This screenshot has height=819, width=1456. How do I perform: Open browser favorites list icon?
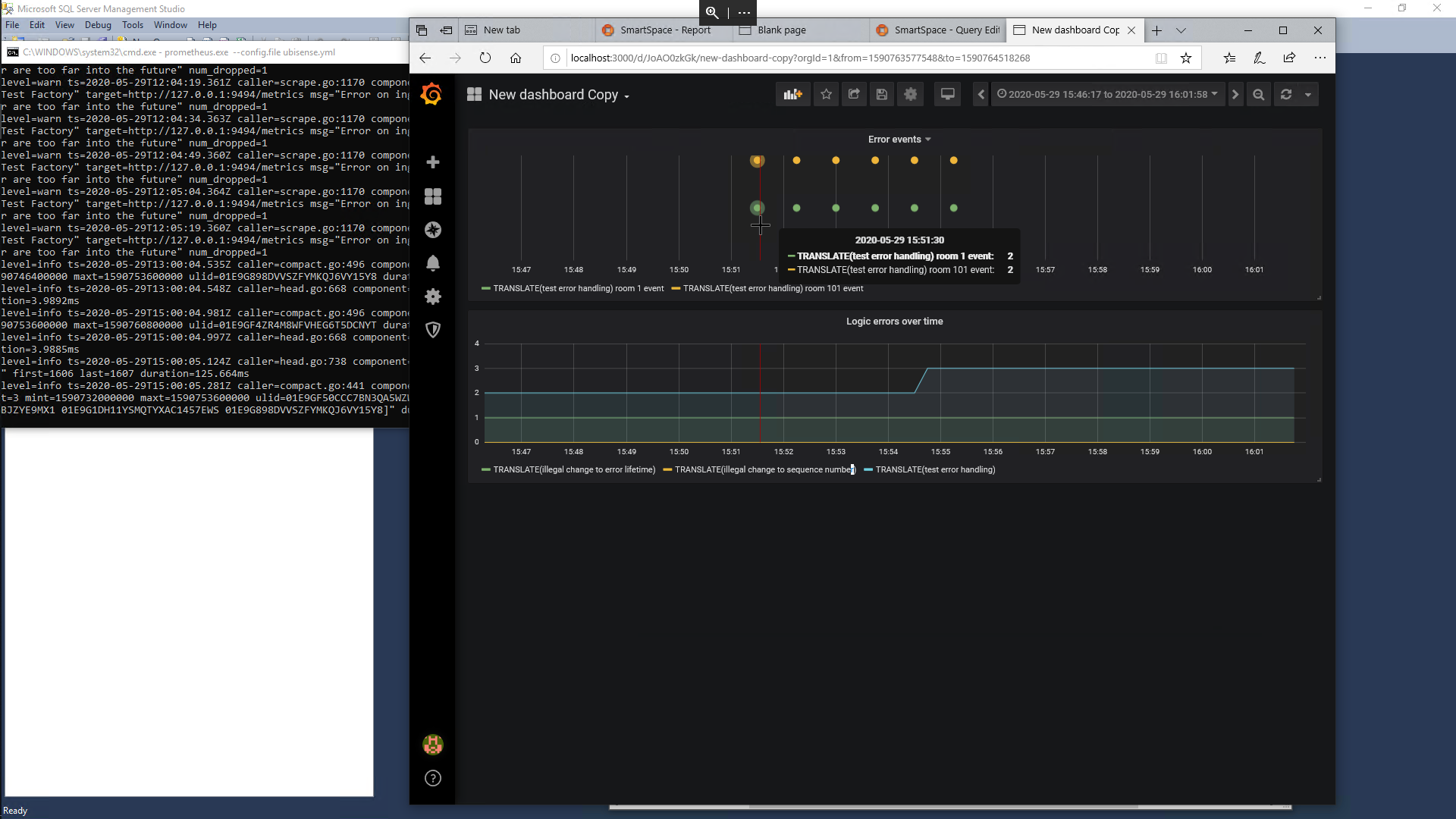[1229, 58]
